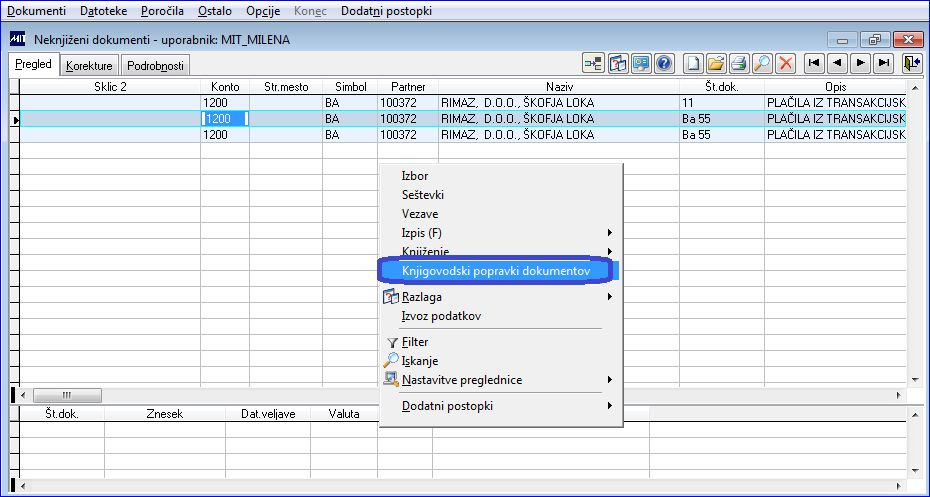The image size is (930, 497).
Task: Open the Opcije menu
Action: coord(263,11)
